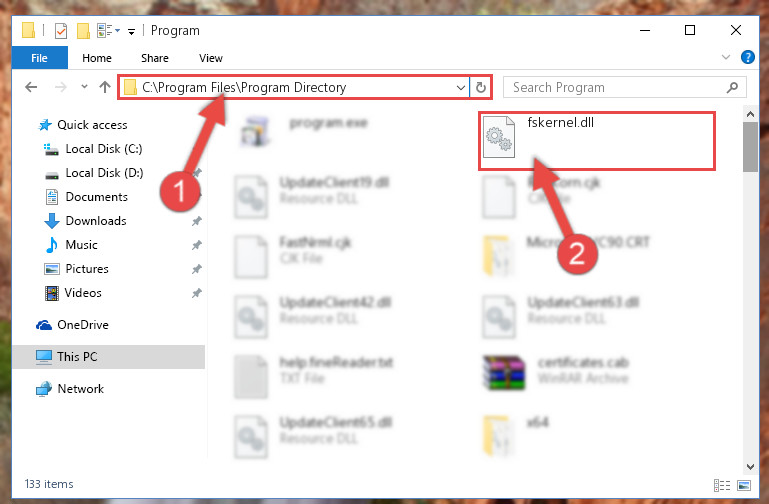Unpin Downloads from Quick access
This screenshot has height=504, width=769.
coord(197,221)
